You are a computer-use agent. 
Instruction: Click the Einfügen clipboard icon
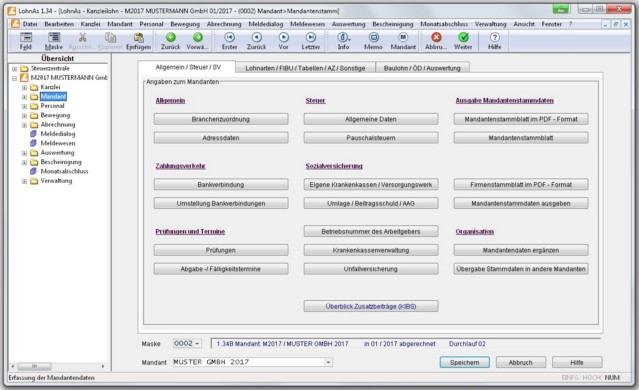[139, 38]
